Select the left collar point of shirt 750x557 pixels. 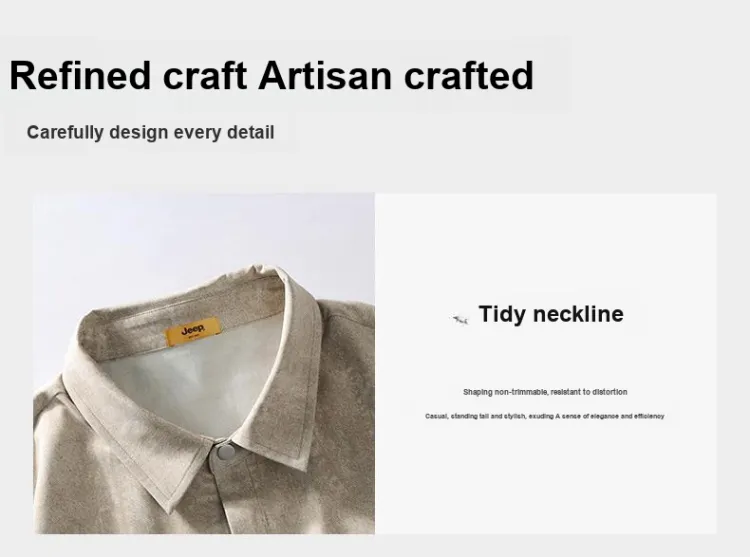pos(171,502)
